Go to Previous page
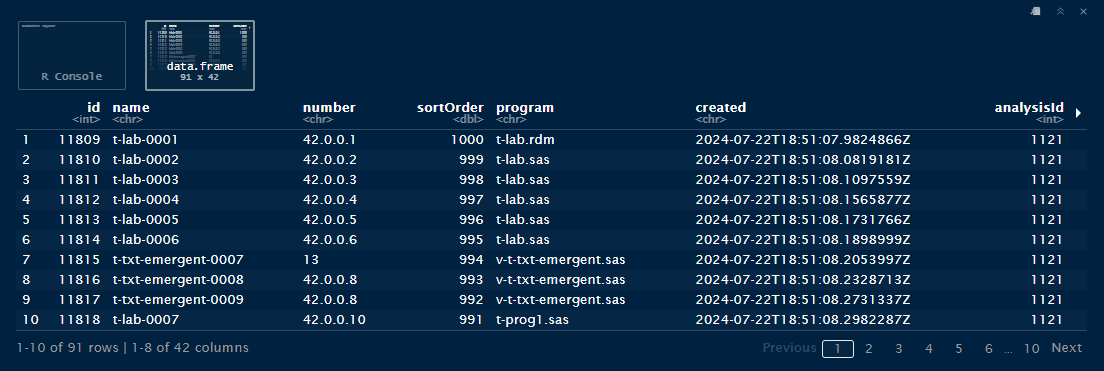This screenshot has height=371, width=1104. pos(789,348)
